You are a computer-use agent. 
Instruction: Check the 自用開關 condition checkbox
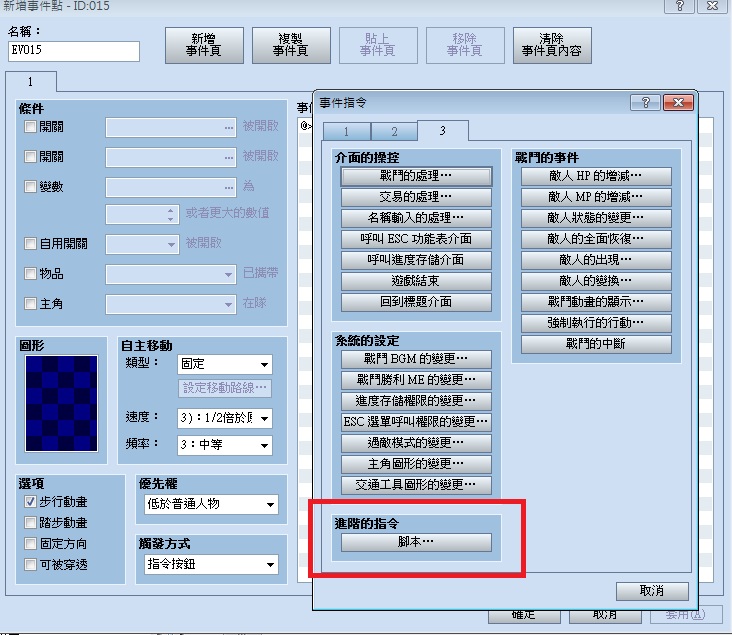[30, 243]
